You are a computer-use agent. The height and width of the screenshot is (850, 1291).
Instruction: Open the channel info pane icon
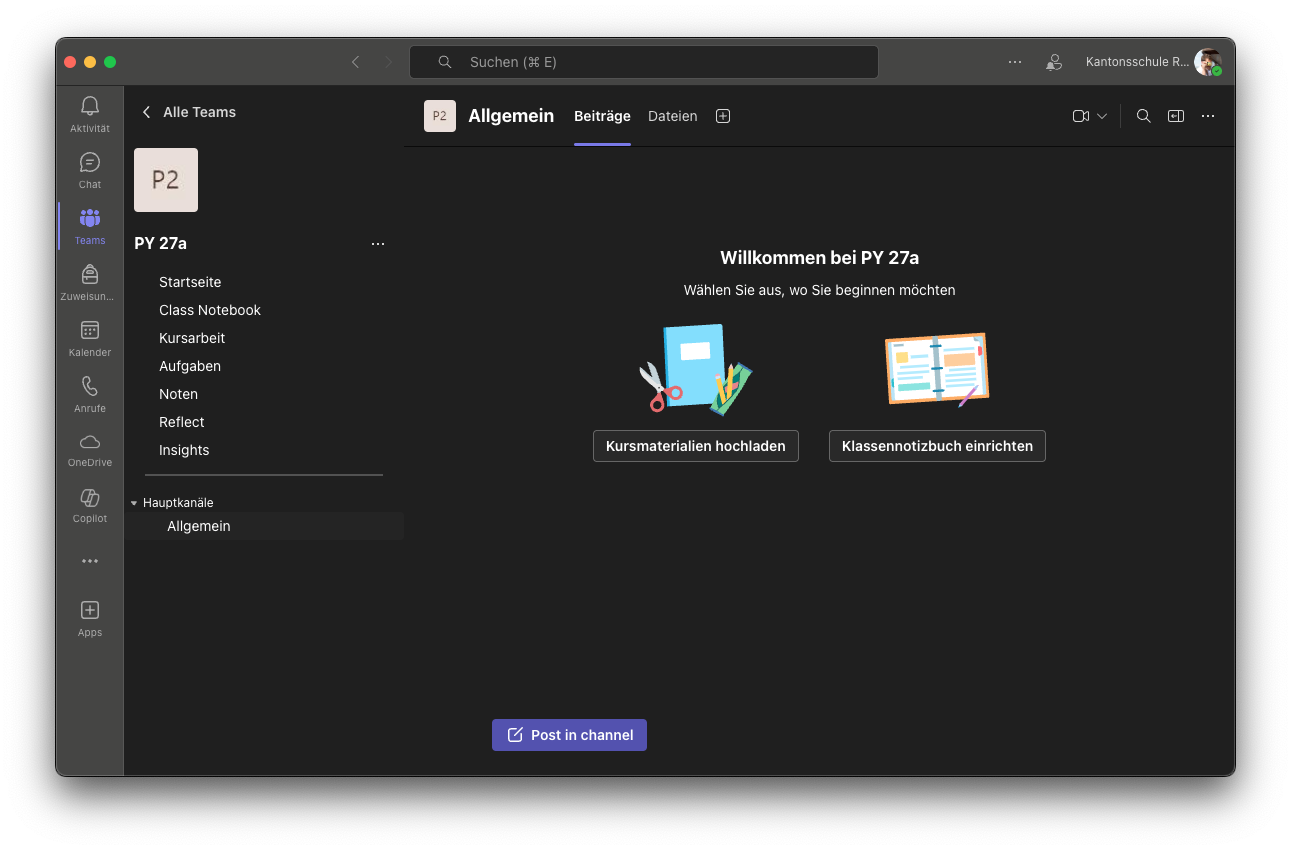[x=1176, y=116]
